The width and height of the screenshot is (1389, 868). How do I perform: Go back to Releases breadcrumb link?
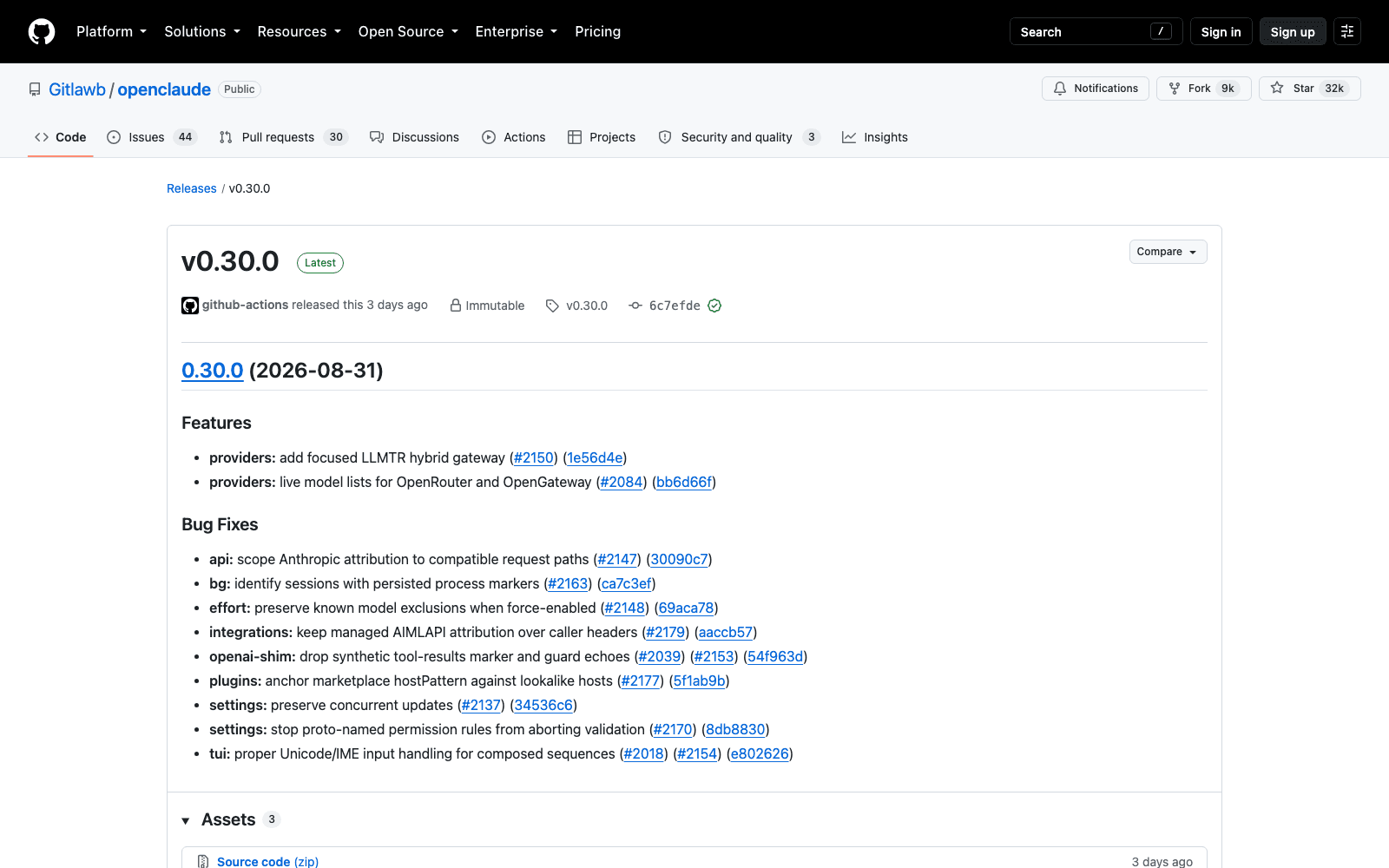point(192,188)
